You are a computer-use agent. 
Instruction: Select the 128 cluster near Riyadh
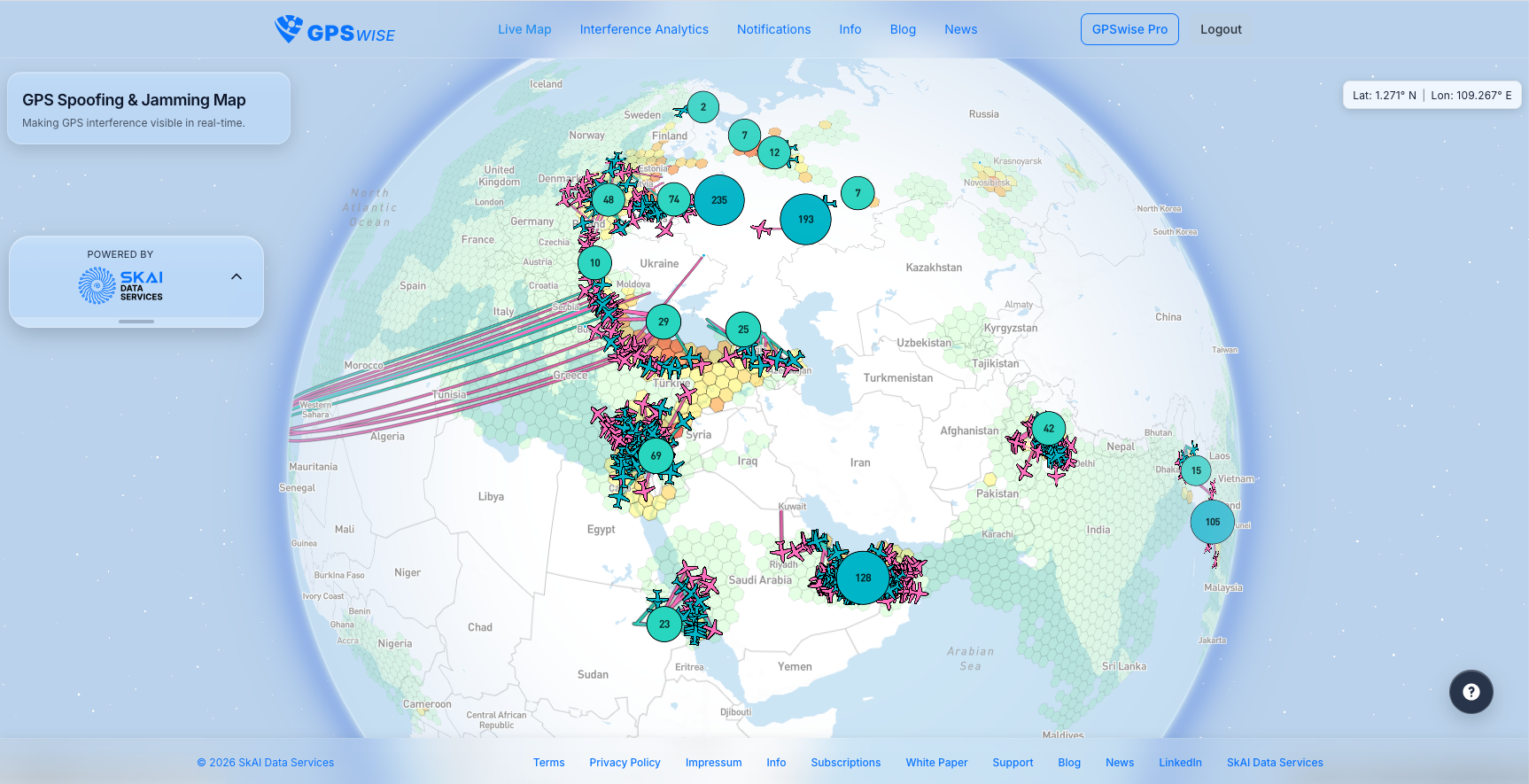click(863, 578)
